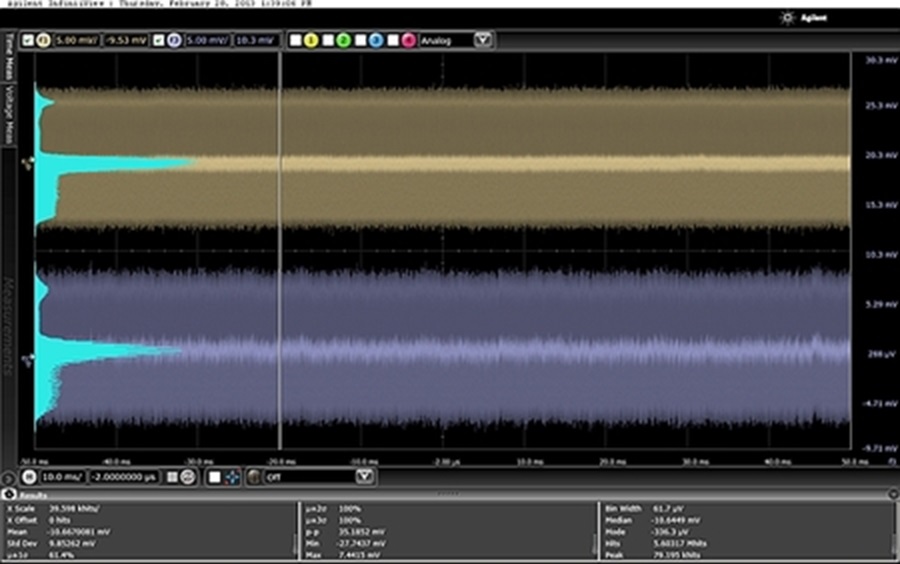
Task: Click the f1 function icon
Action: (x=44, y=41)
